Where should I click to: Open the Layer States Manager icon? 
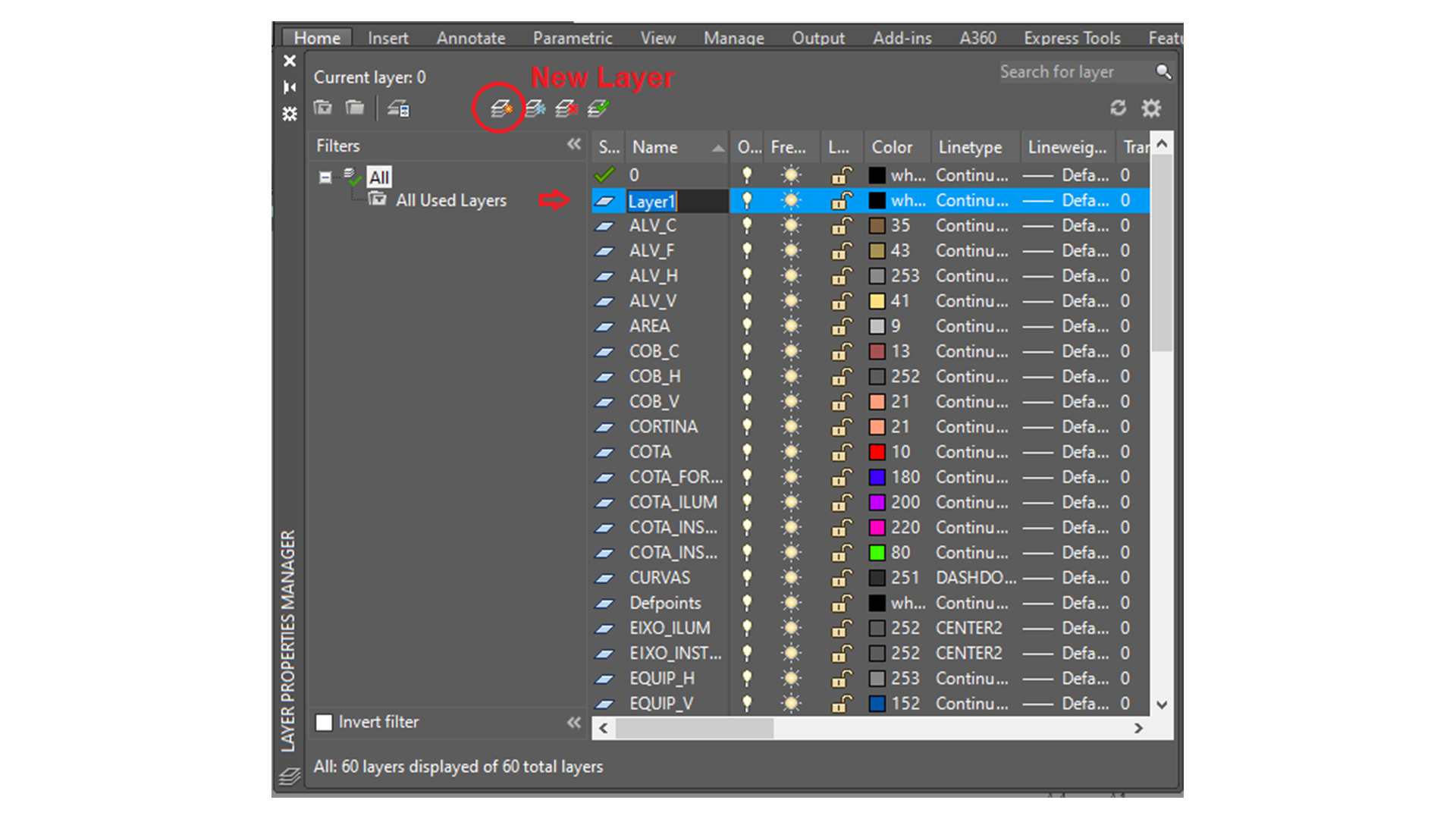tap(399, 108)
